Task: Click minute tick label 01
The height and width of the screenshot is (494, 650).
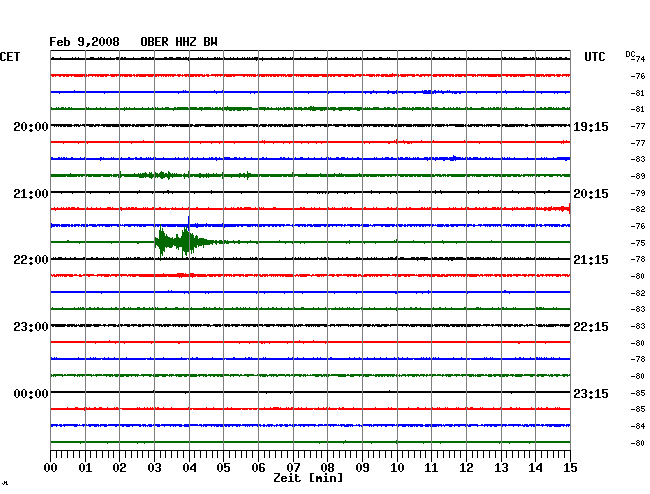Action: [85, 467]
